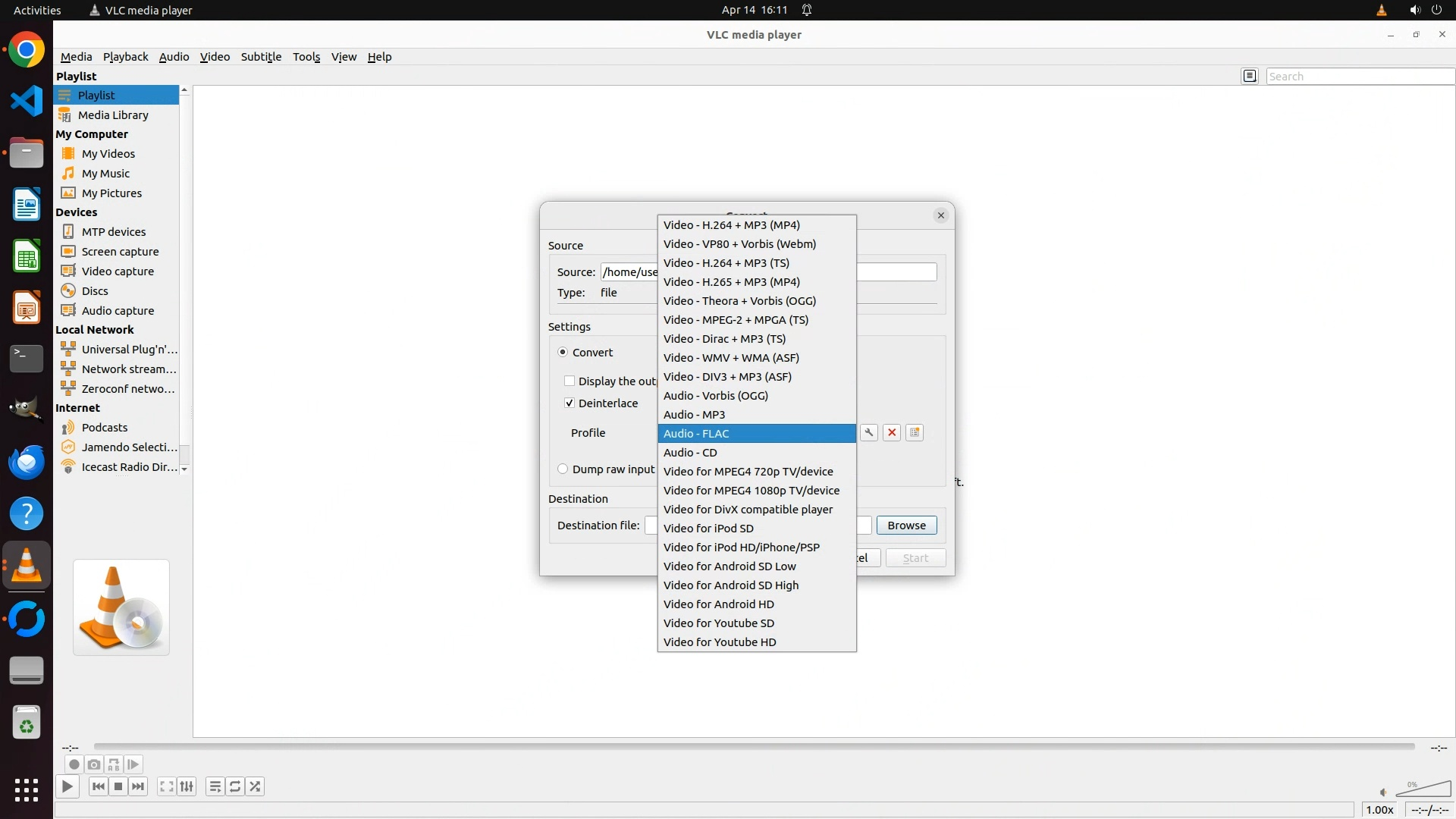Viewport: 1456px width, 819px height.
Task: Toggle the playlist view icon near Search
Action: pos(1250,76)
